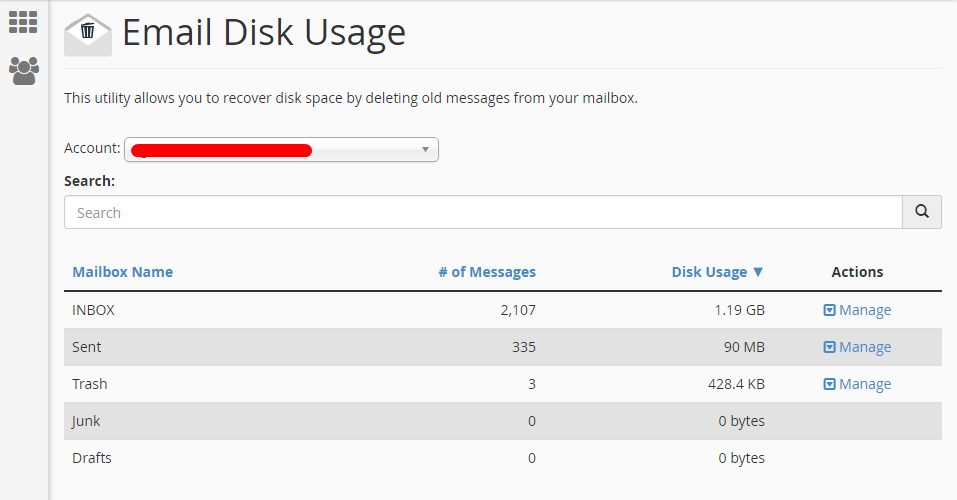Screen dimensions: 957x500
Task: Sort by Mailbox Name column header
Action: pyautogui.click(x=122, y=272)
